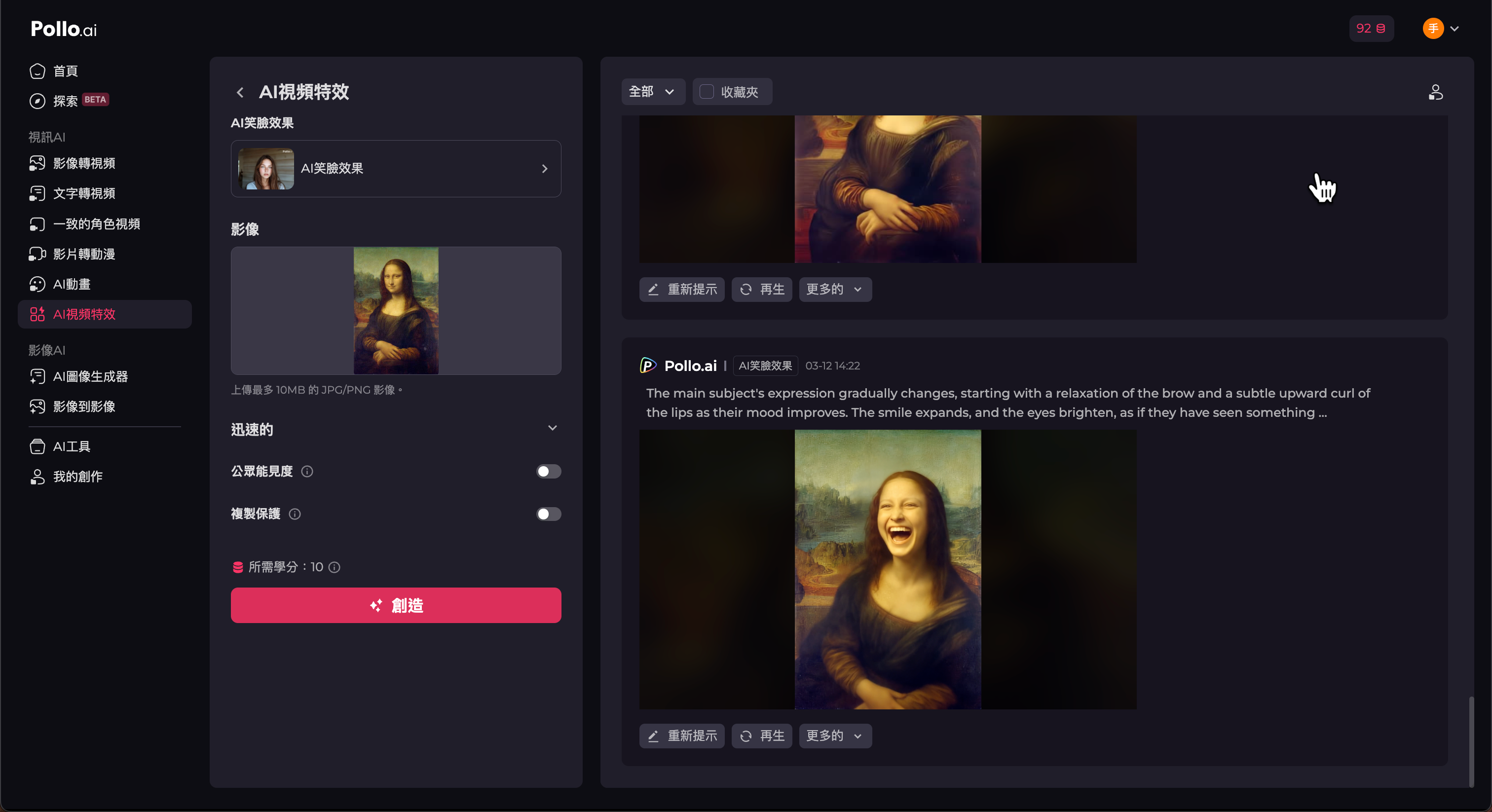Image resolution: width=1492 pixels, height=812 pixels.
Task: Click the uploaded Mona Lisa image thumbnail
Action: pyautogui.click(x=396, y=310)
